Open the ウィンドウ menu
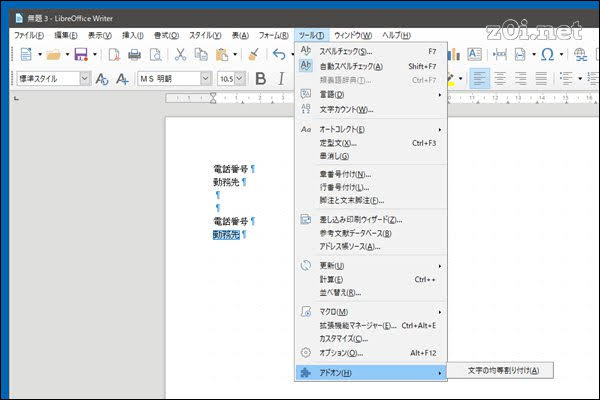This screenshot has width=600, height=400. [x=353, y=35]
